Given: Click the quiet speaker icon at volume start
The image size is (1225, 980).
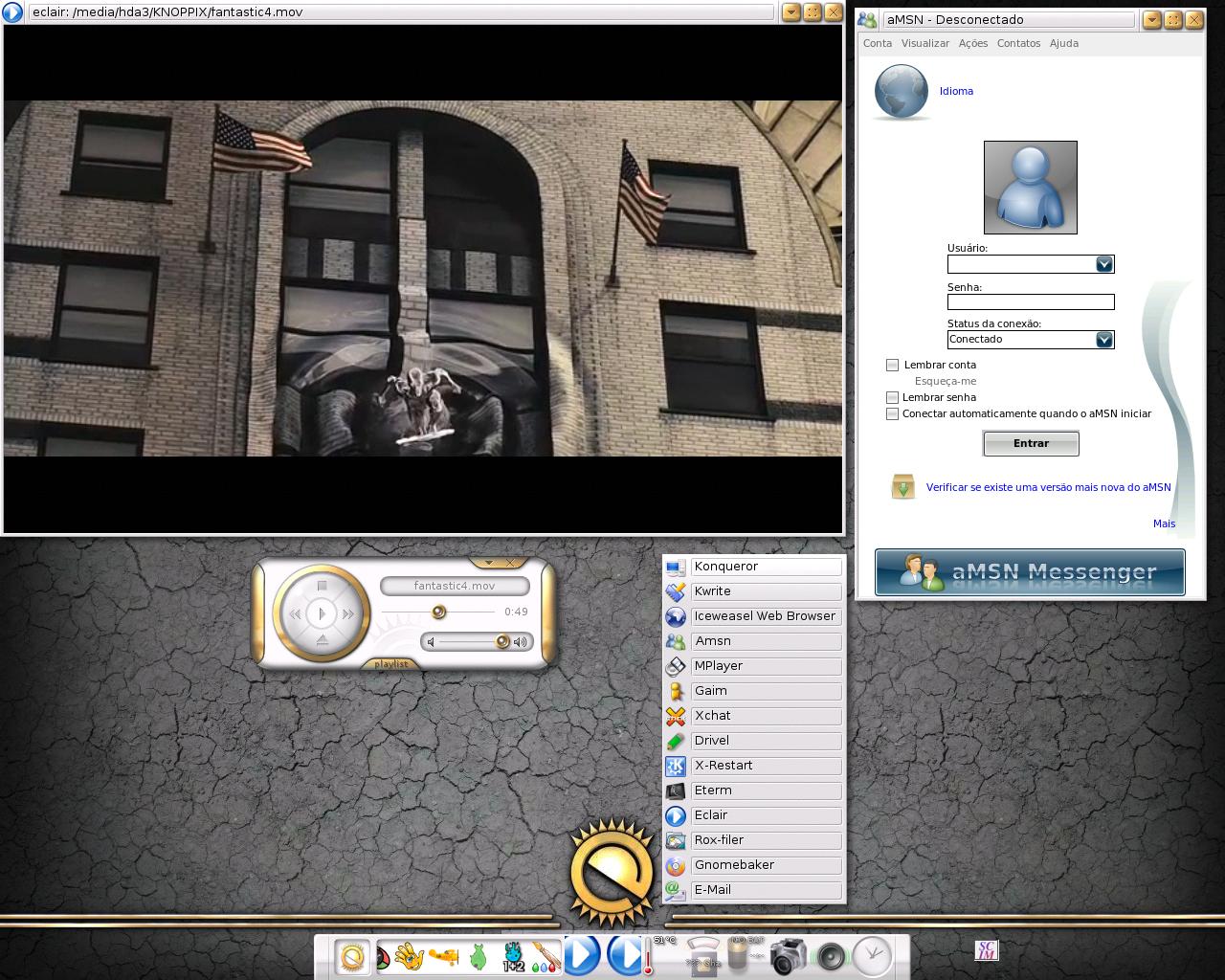Looking at the screenshot, I should 431,641.
